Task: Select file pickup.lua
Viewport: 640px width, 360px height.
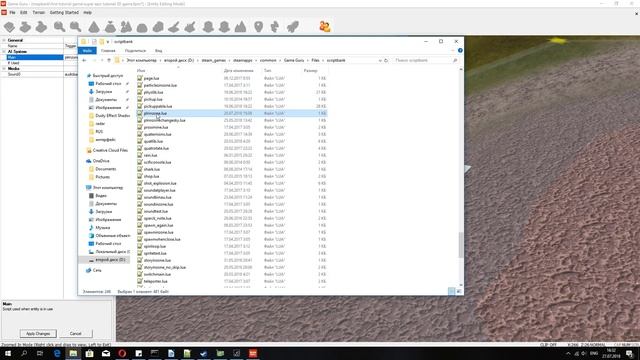Action: (x=153, y=99)
